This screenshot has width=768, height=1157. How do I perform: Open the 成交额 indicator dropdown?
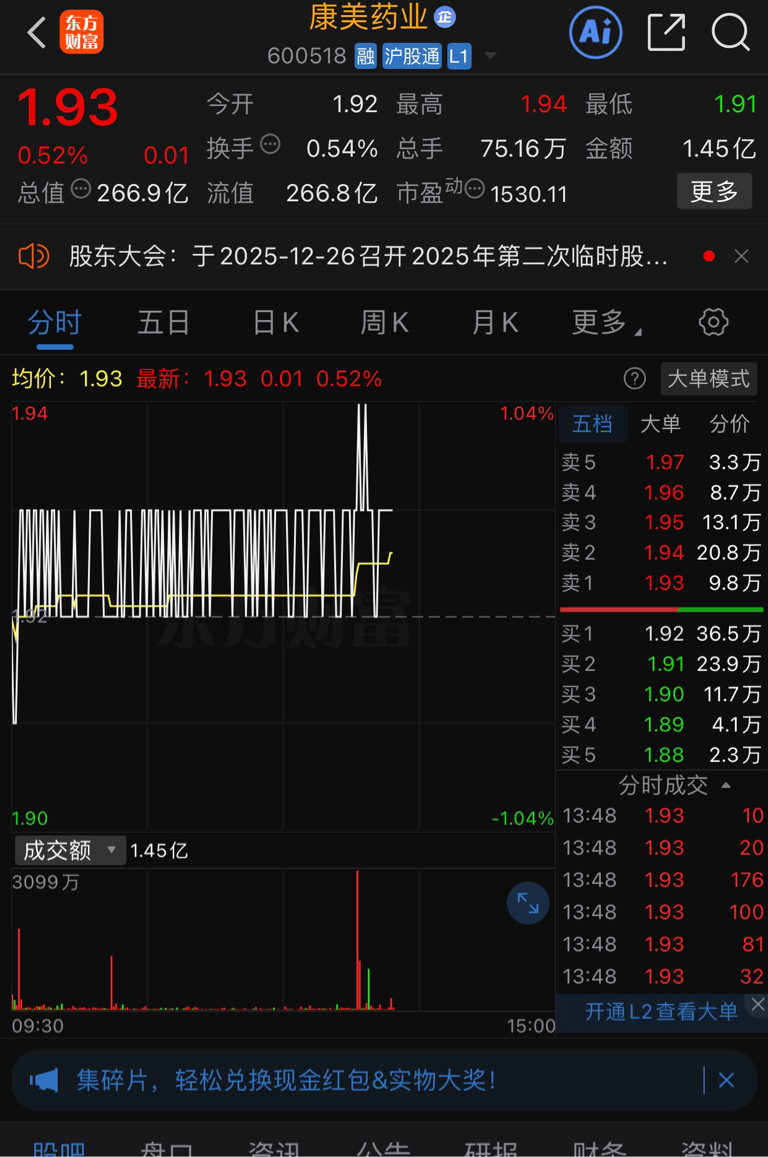point(69,851)
